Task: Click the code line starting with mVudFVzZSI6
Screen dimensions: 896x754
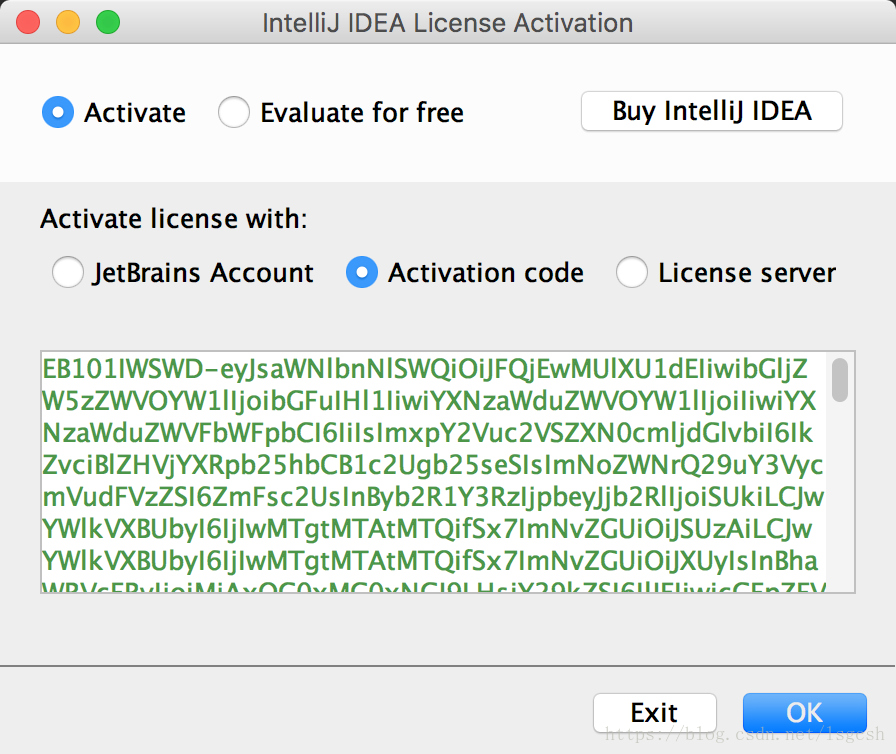Action: [x=433, y=498]
